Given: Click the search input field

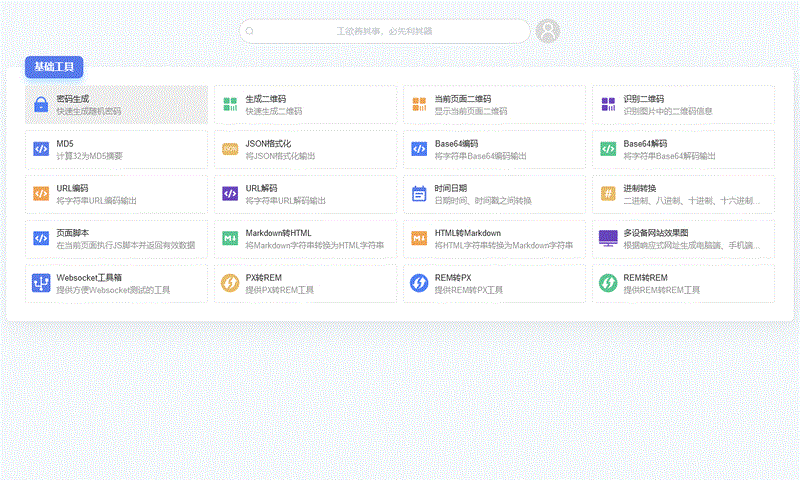Looking at the screenshot, I should coord(385,31).
